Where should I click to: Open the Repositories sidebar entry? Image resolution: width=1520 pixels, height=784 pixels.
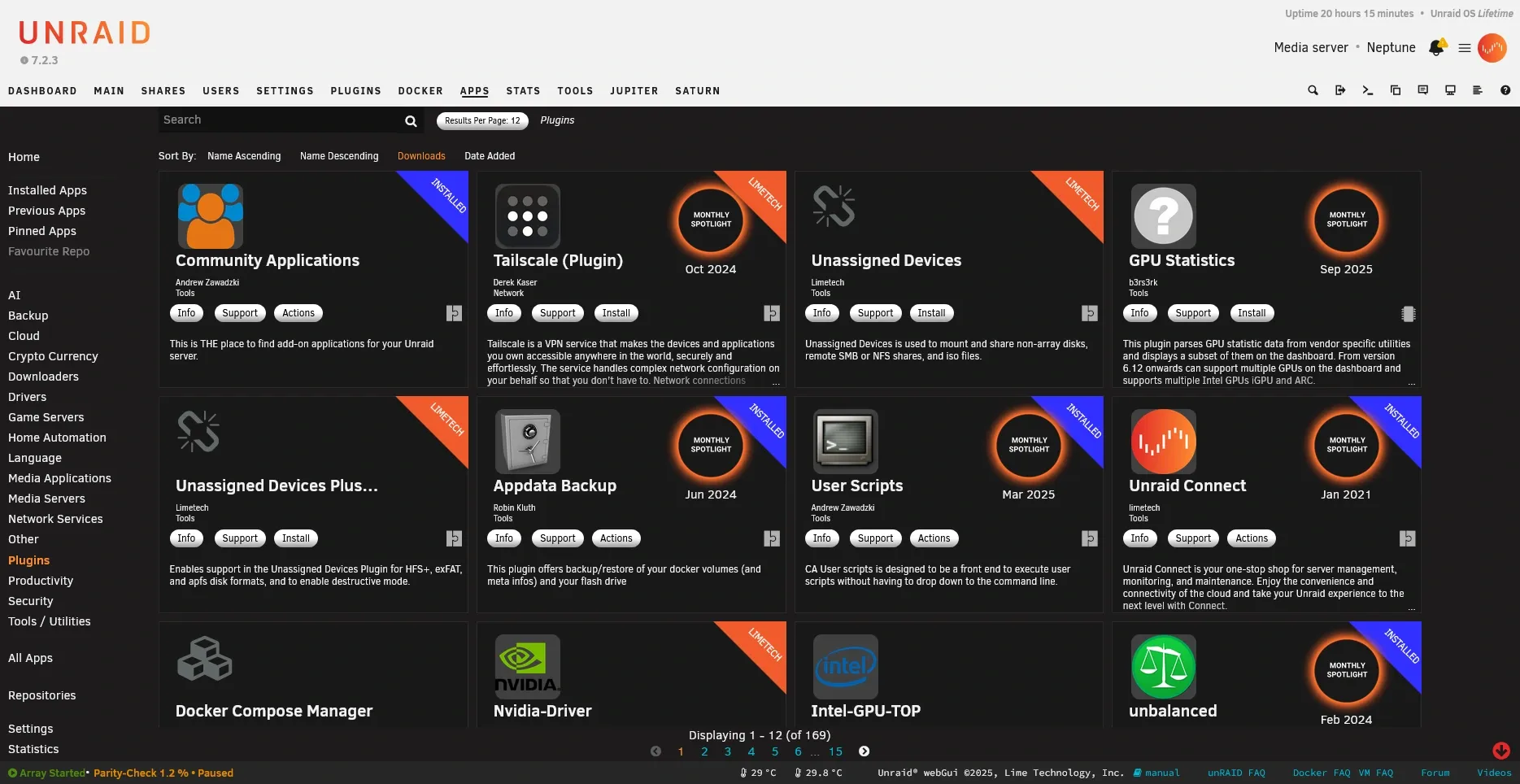point(41,695)
